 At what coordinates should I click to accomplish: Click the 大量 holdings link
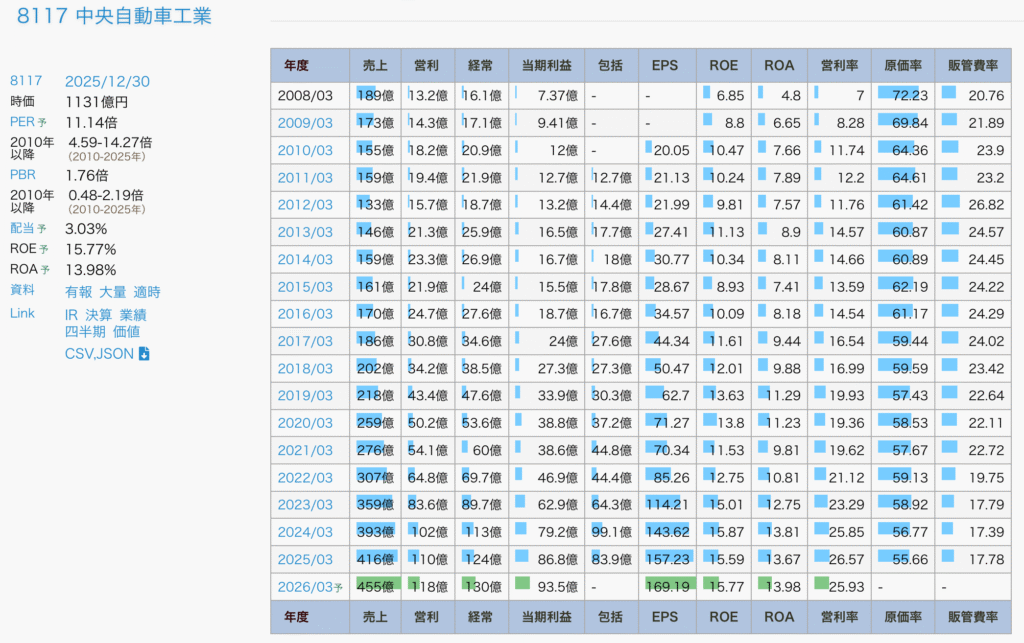click(x=112, y=292)
